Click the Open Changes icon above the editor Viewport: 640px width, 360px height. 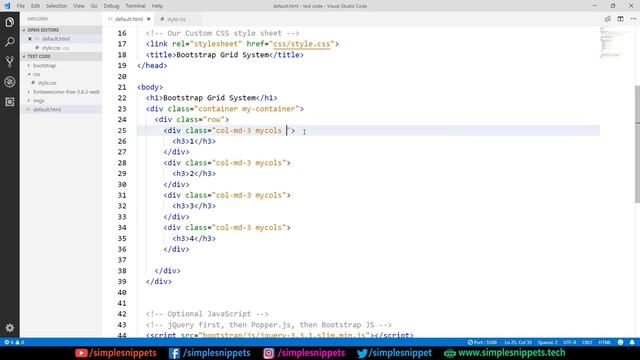click(608, 19)
